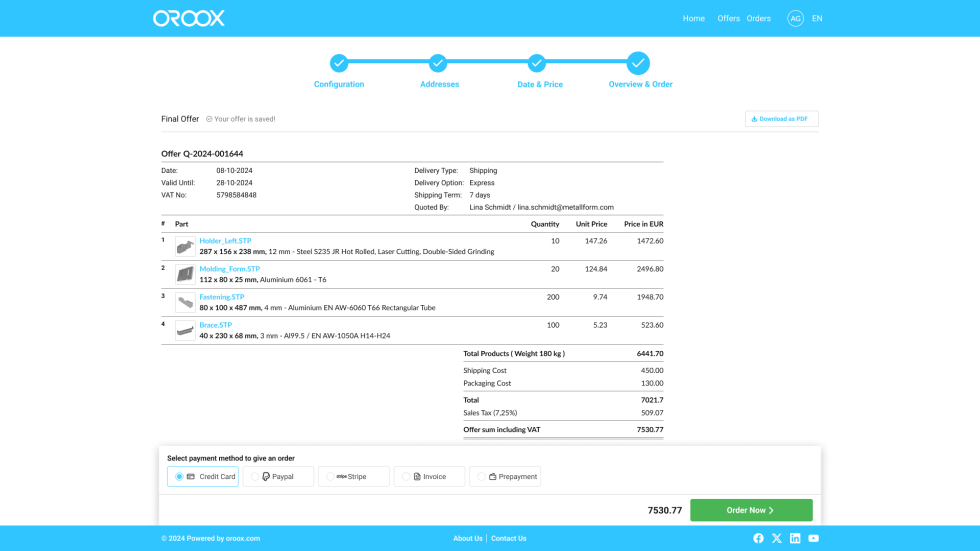980x551 pixels.
Task: Click the Molding_Form.STP part thumbnail
Action: tap(185, 274)
